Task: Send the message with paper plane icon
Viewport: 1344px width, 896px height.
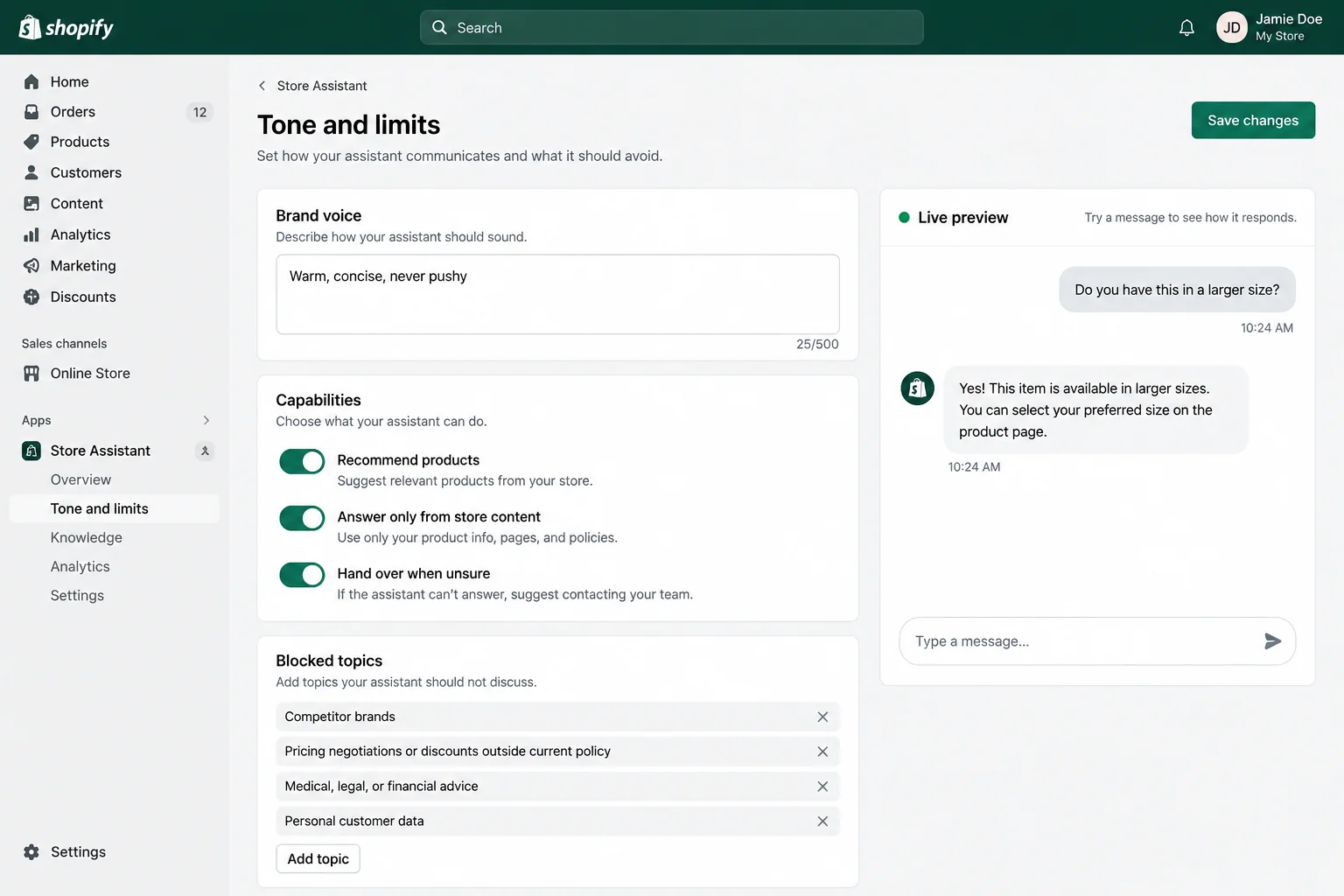Action: [1273, 641]
